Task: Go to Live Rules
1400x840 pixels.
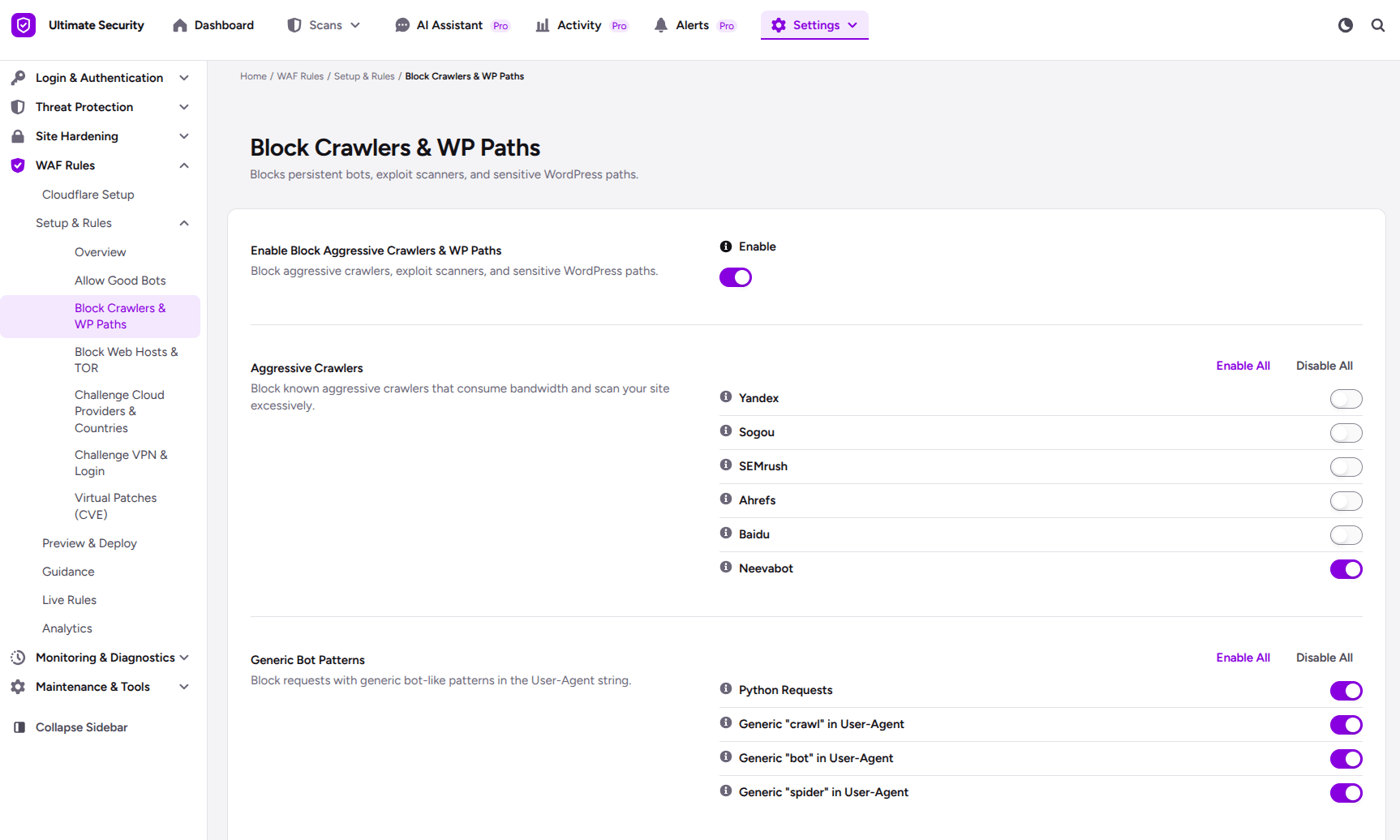Action: pos(69,600)
